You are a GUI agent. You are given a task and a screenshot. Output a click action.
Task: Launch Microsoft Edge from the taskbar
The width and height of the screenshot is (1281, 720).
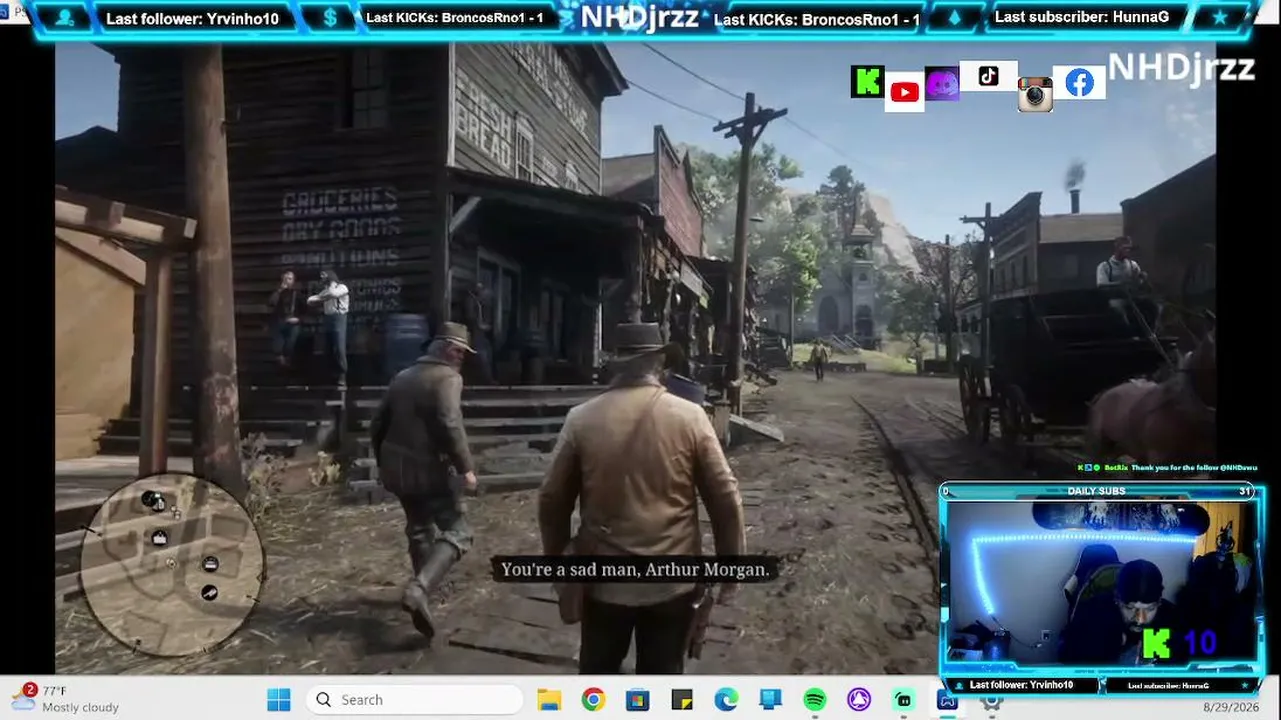(726, 700)
